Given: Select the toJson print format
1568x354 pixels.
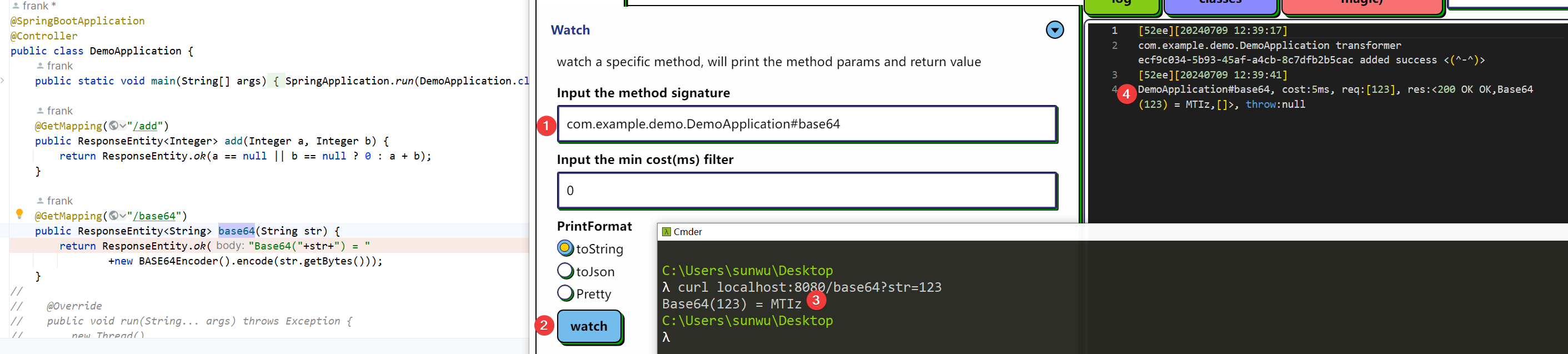Looking at the screenshot, I should click(565, 271).
